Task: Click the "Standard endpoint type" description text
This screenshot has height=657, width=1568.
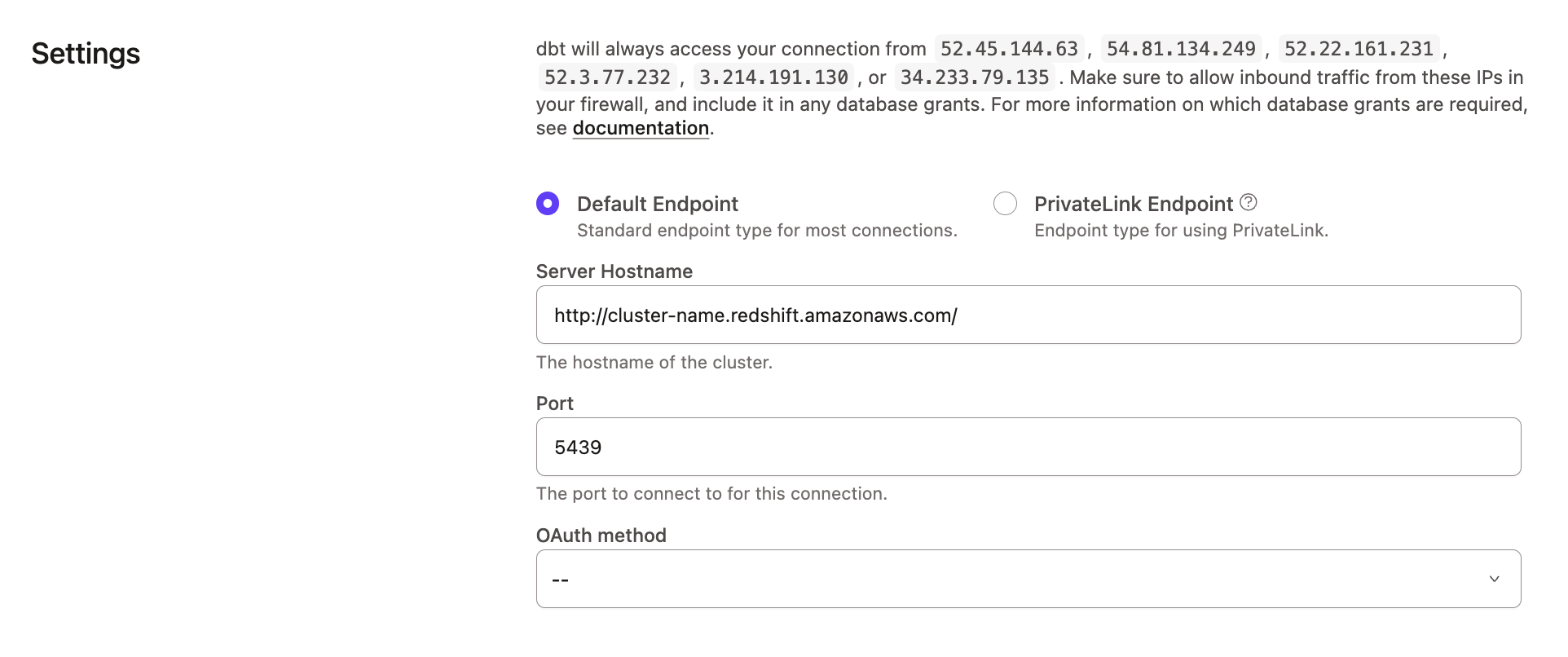Action: 766,231
